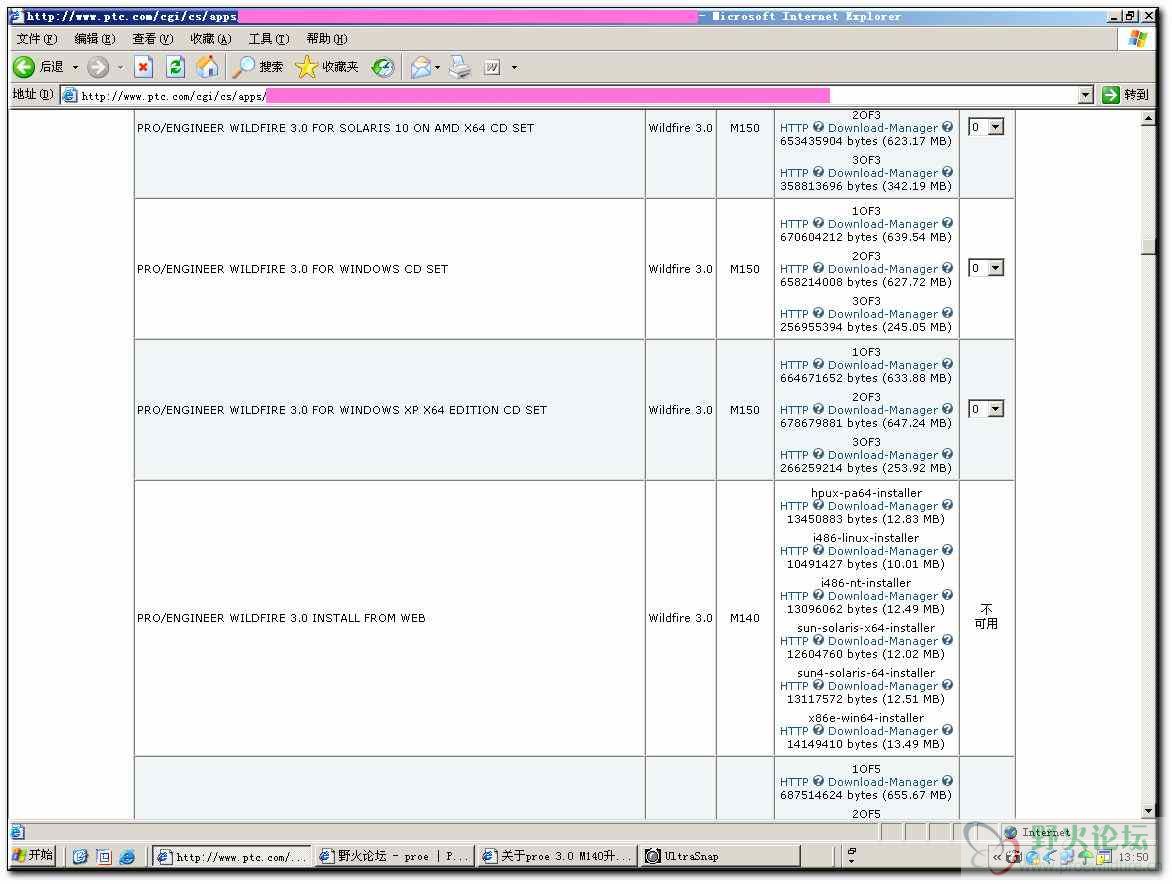The image size is (1172, 884).
Task: Select text PRO/ENGINEER WILDFIRE 3.0 INSTALL FROM WEB
Action: click(282, 619)
